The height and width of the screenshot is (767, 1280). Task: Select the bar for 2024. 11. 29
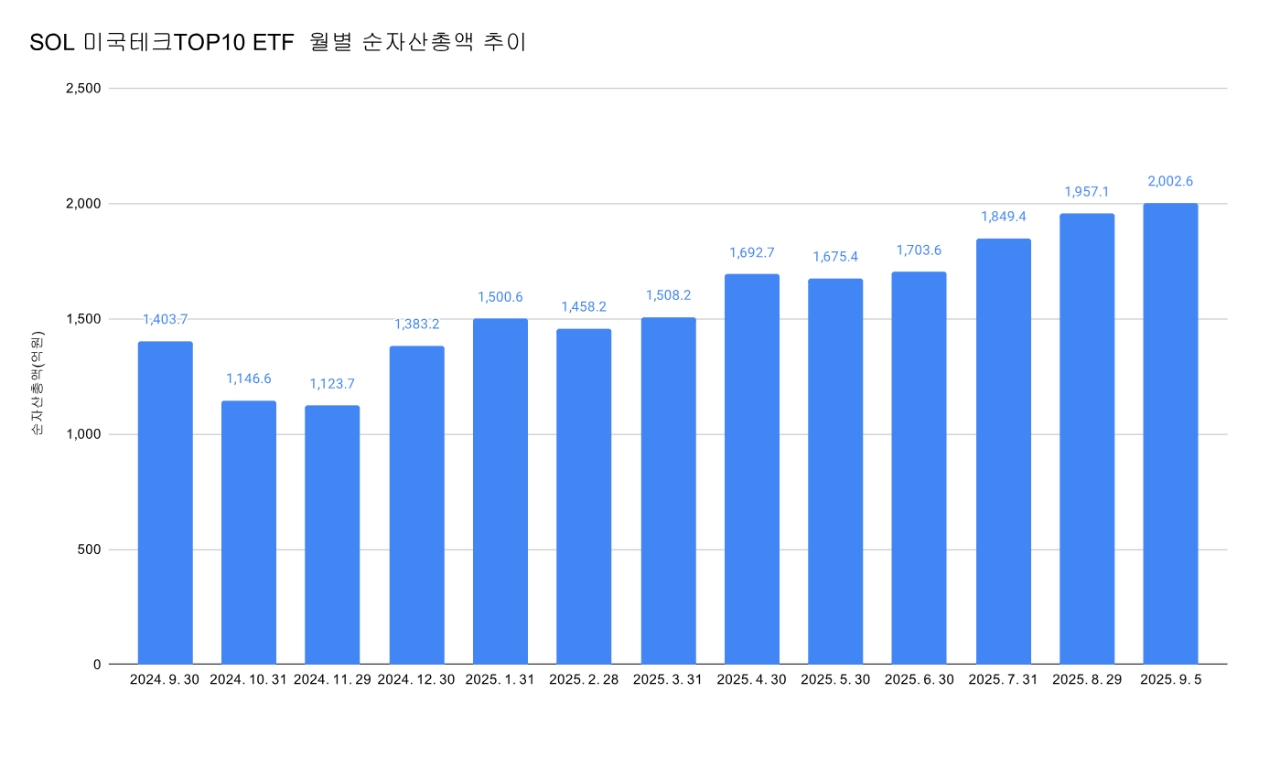(x=332, y=534)
